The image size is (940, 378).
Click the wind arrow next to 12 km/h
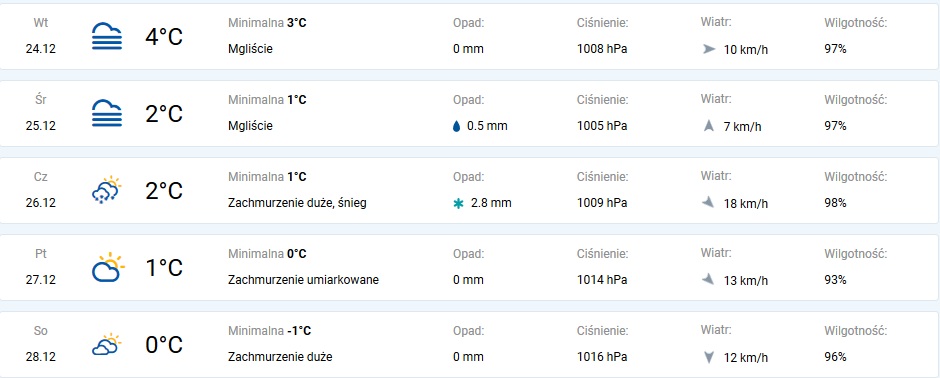click(x=709, y=358)
